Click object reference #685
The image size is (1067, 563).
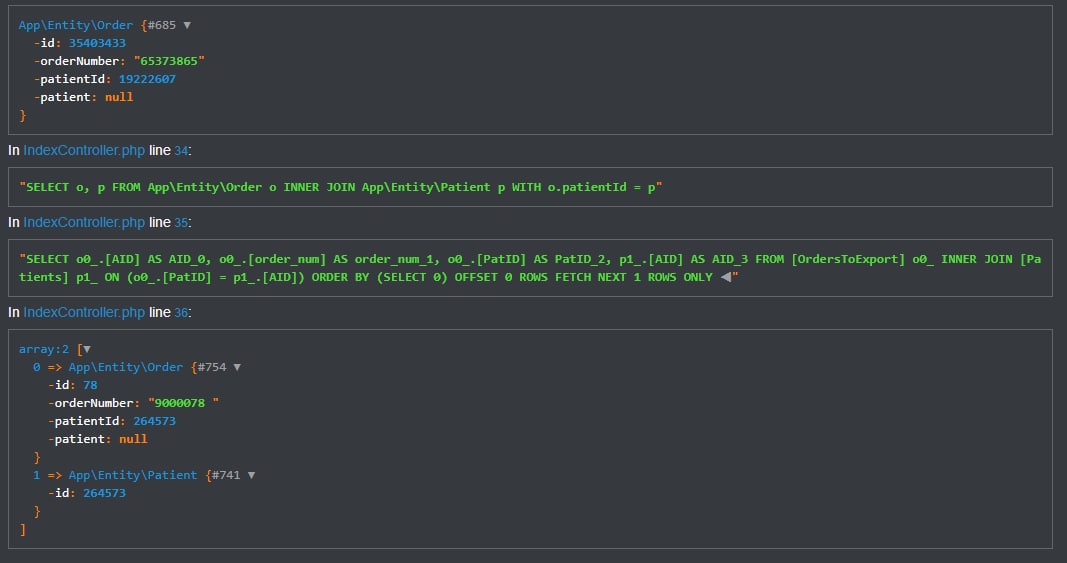[162, 25]
